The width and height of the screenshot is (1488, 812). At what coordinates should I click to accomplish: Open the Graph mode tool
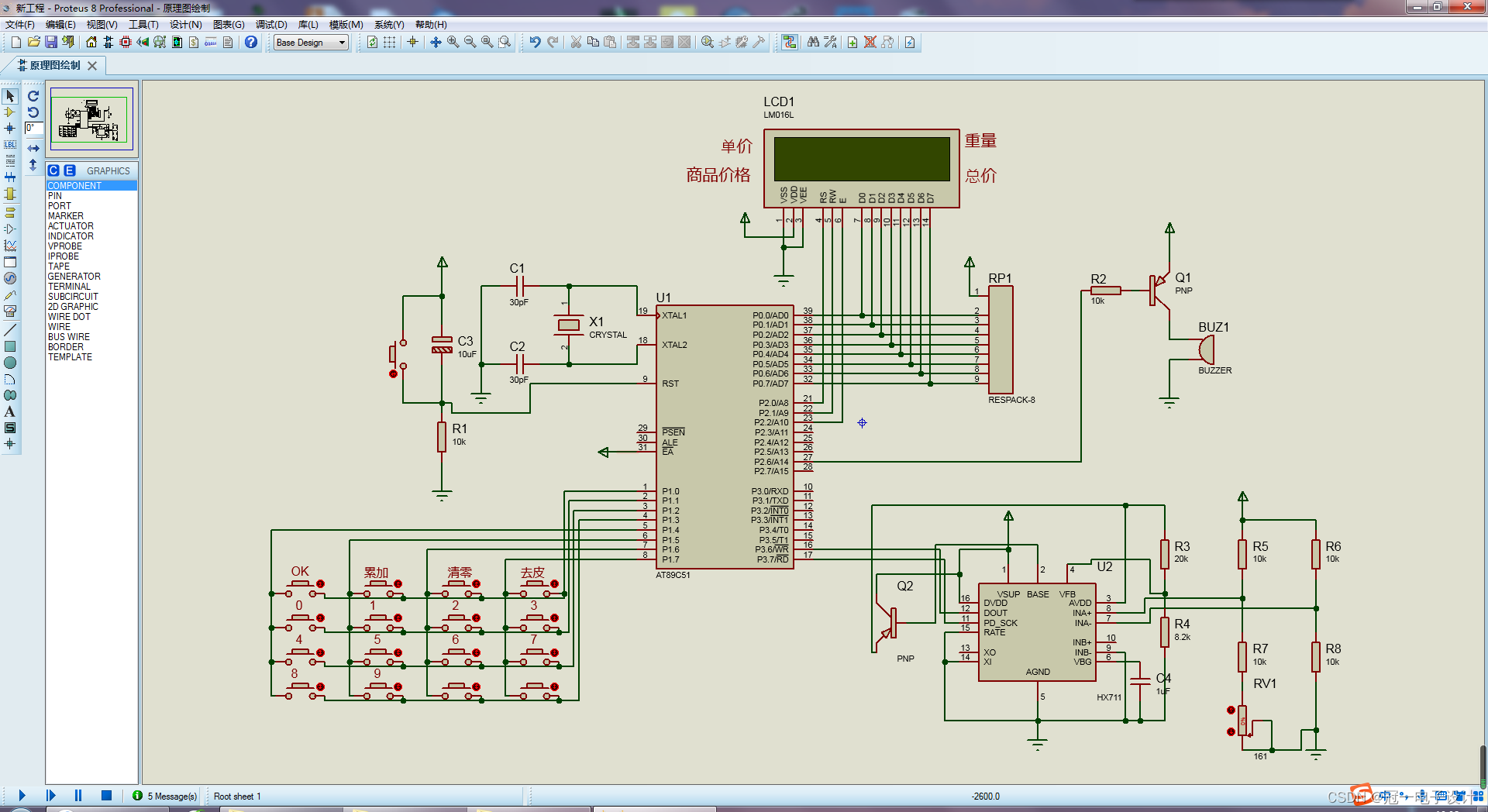(x=10, y=245)
